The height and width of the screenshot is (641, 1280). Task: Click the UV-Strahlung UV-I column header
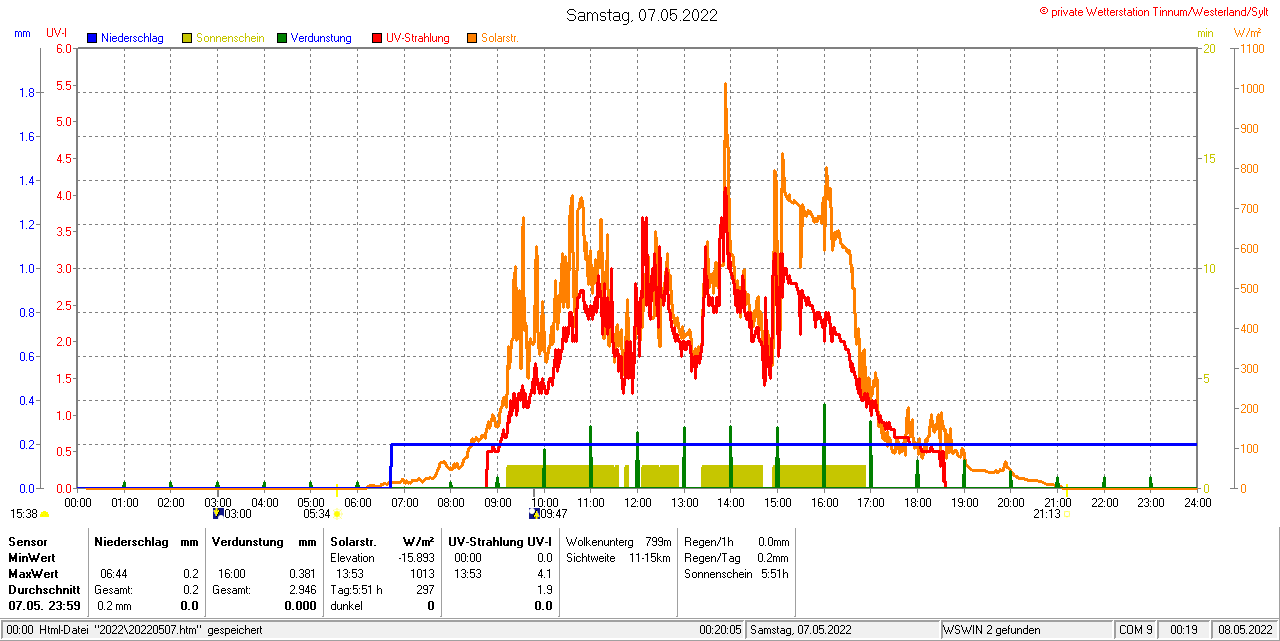point(500,541)
